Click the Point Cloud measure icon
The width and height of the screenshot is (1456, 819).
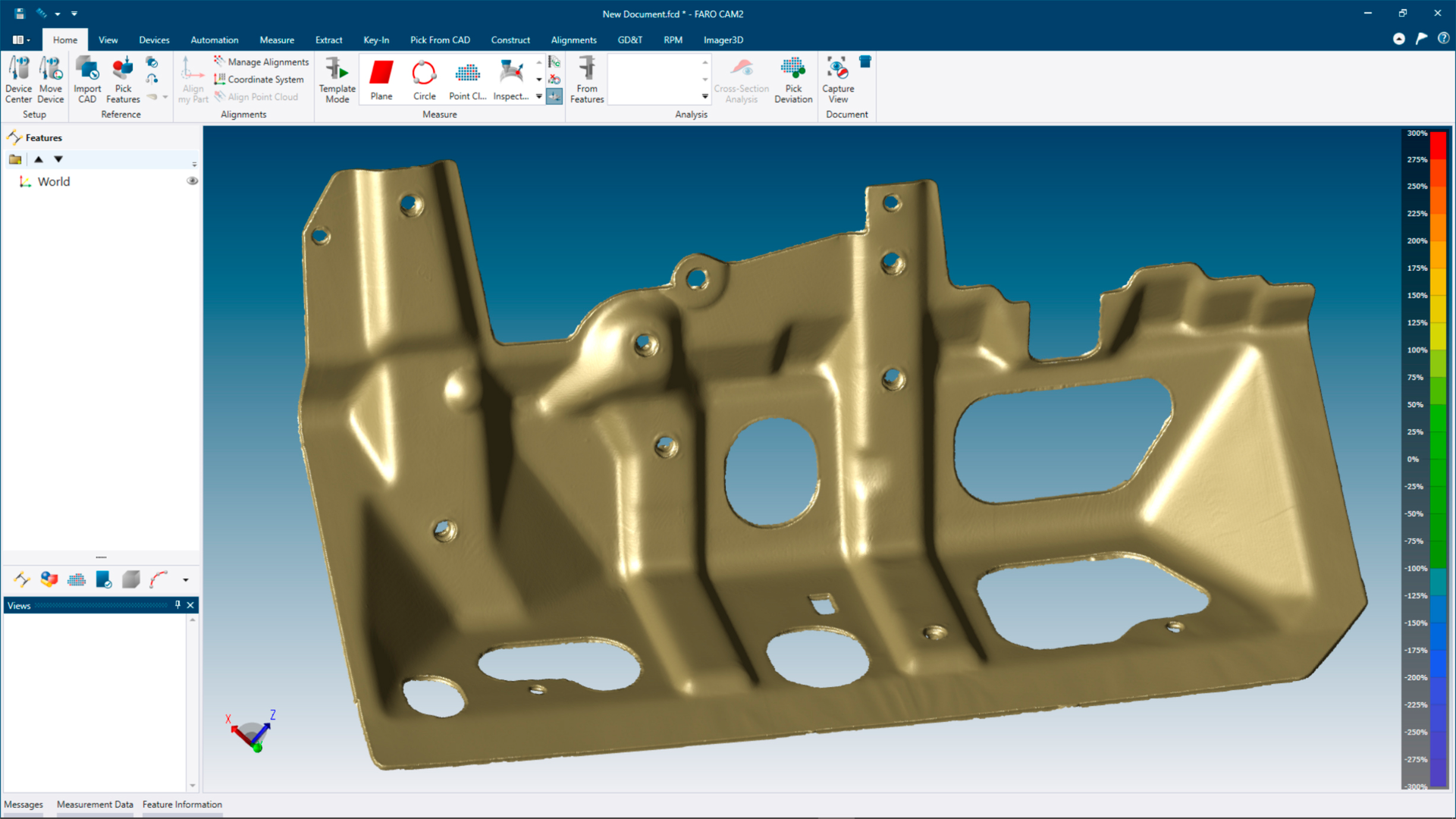tap(467, 80)
